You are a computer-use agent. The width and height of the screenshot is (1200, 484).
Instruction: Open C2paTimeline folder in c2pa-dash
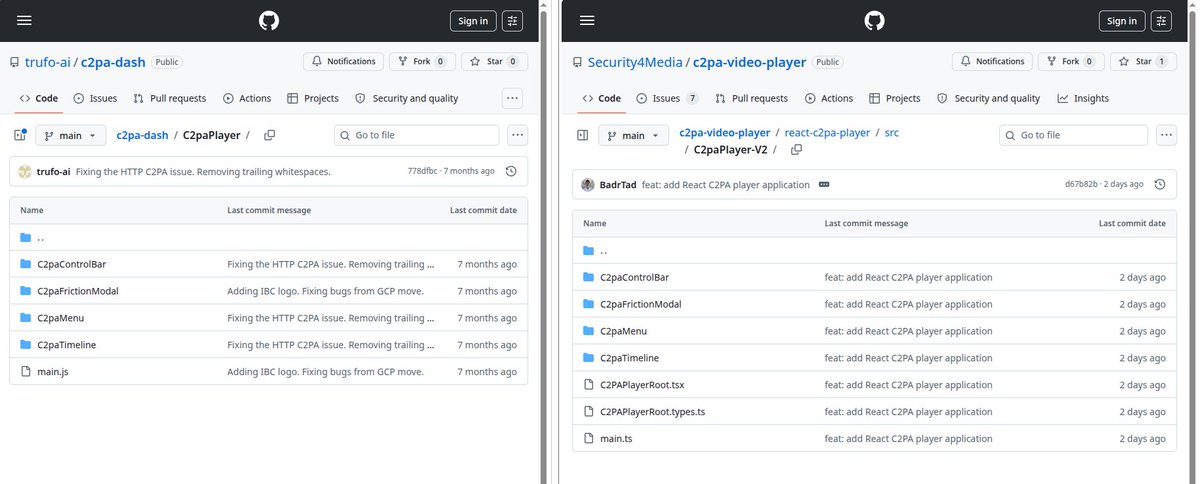[x=66, y=345]
